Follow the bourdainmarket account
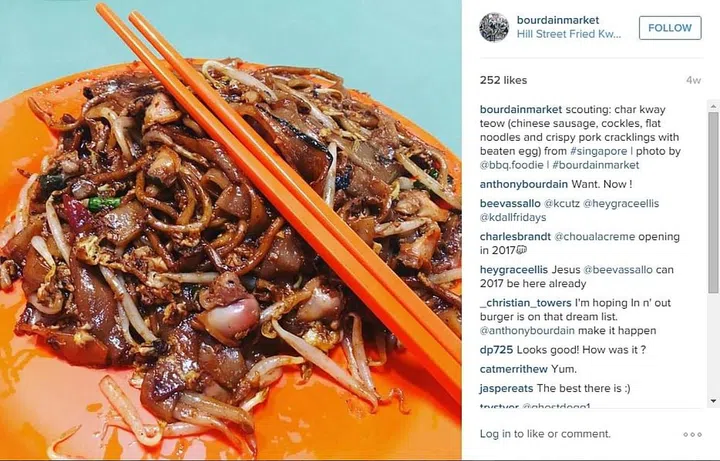 670,28
